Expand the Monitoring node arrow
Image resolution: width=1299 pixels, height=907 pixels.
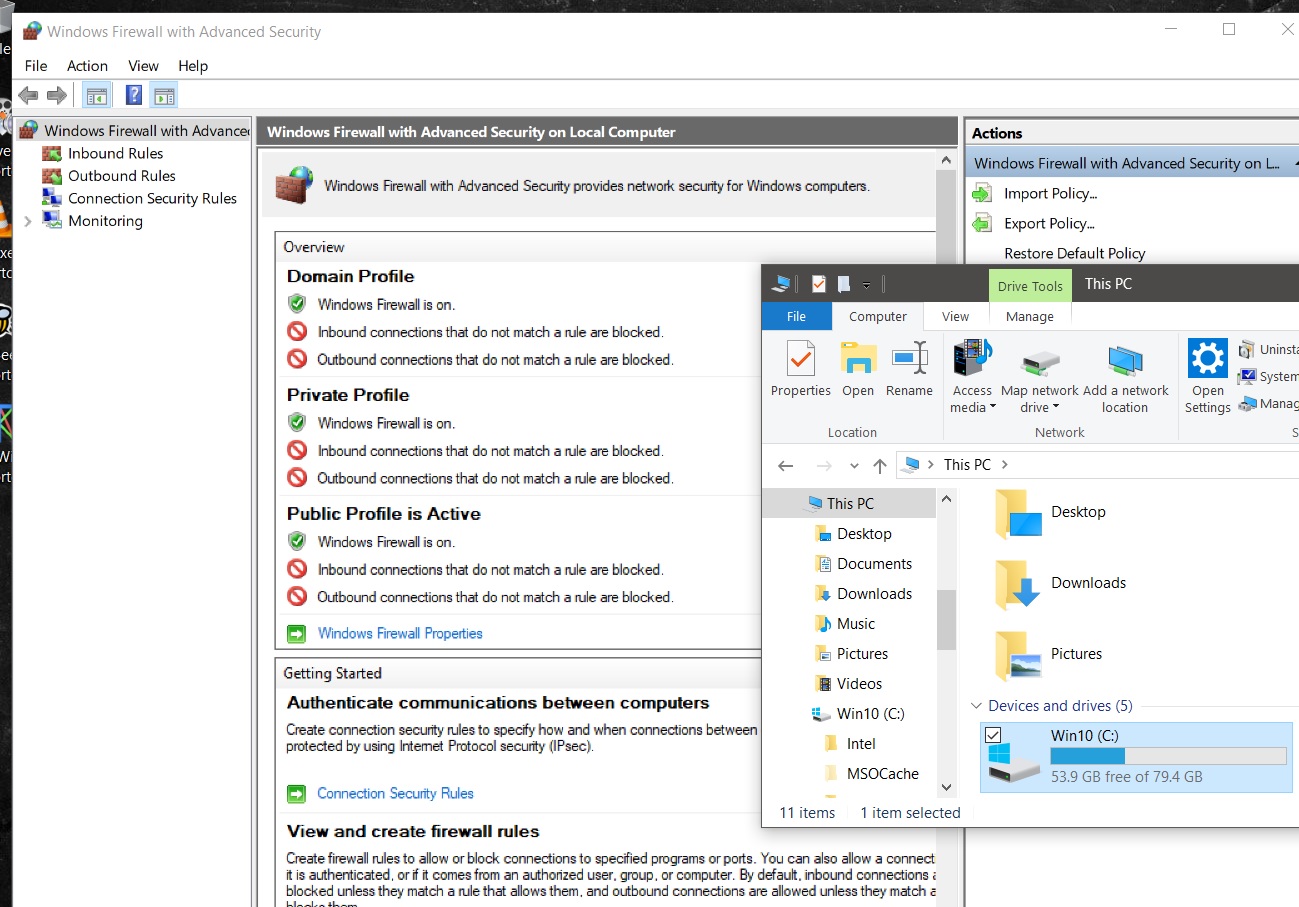(x=28, y=221)
